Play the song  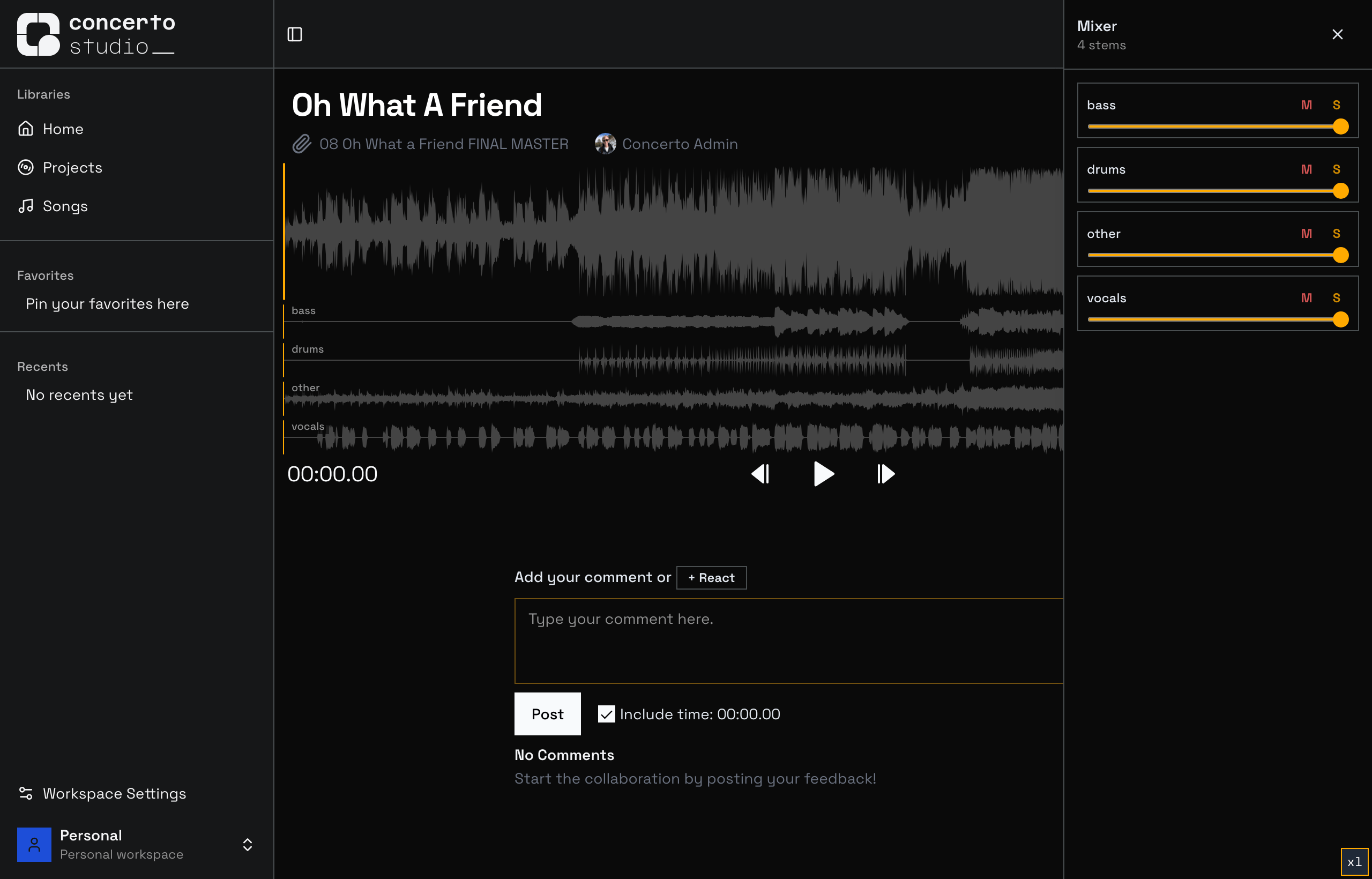(x=823, y=474)
